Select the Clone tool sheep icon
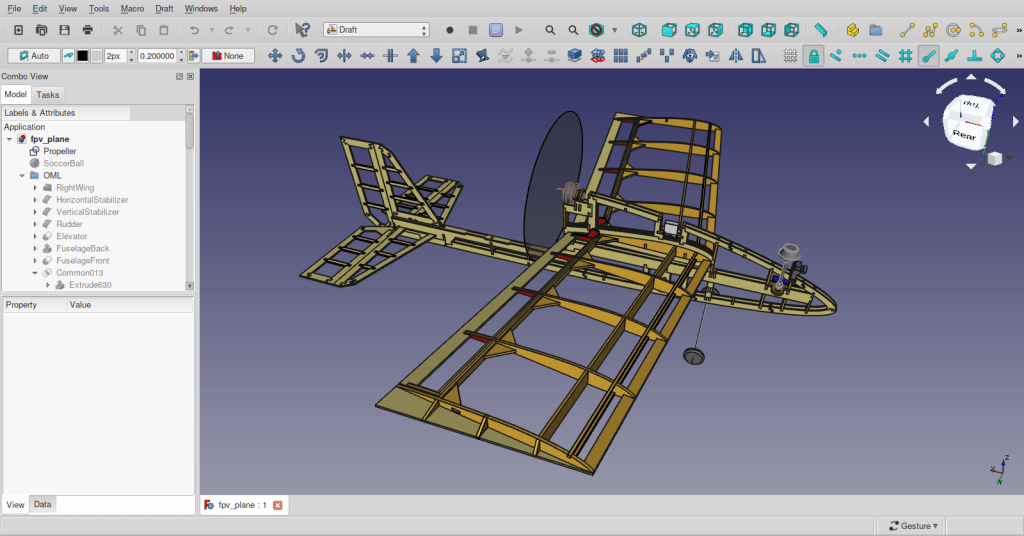The image size is (1024, 536). coord(690,56)
